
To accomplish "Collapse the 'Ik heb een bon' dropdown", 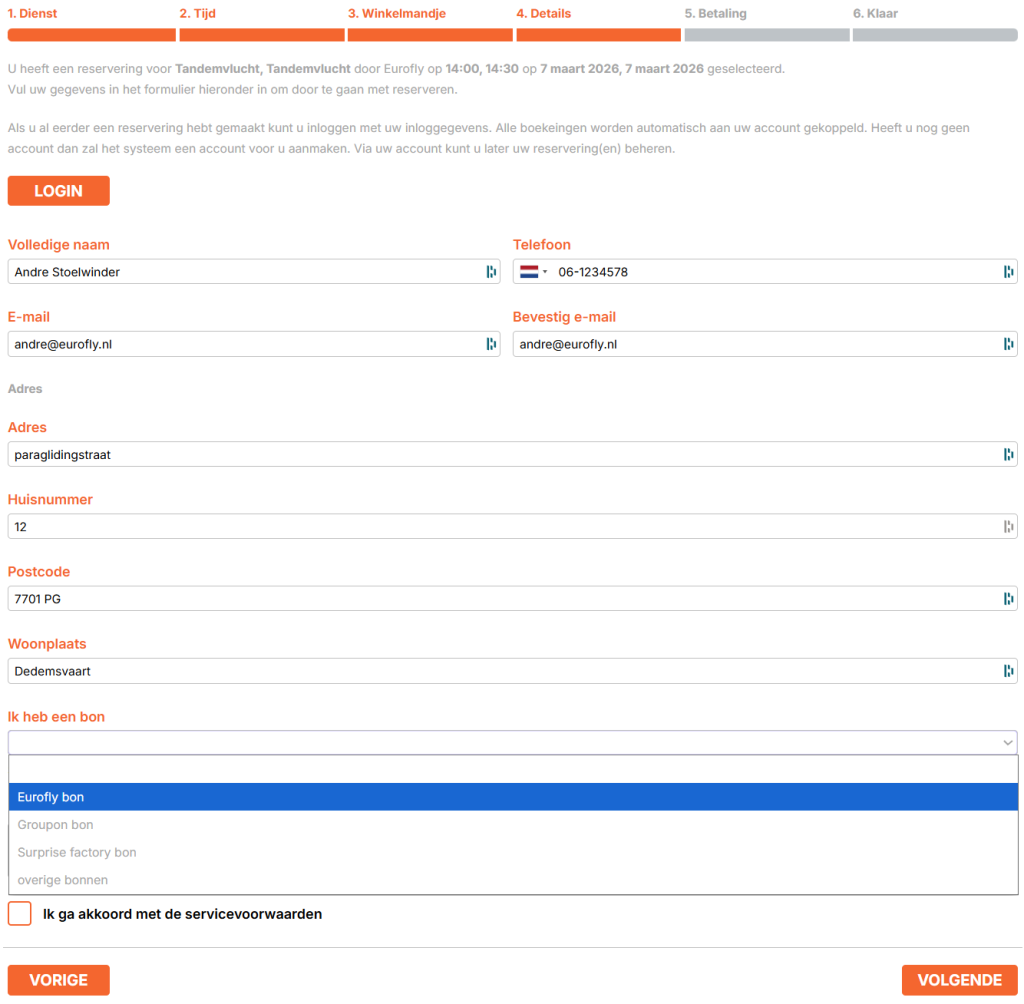I will click(1007, 742).
